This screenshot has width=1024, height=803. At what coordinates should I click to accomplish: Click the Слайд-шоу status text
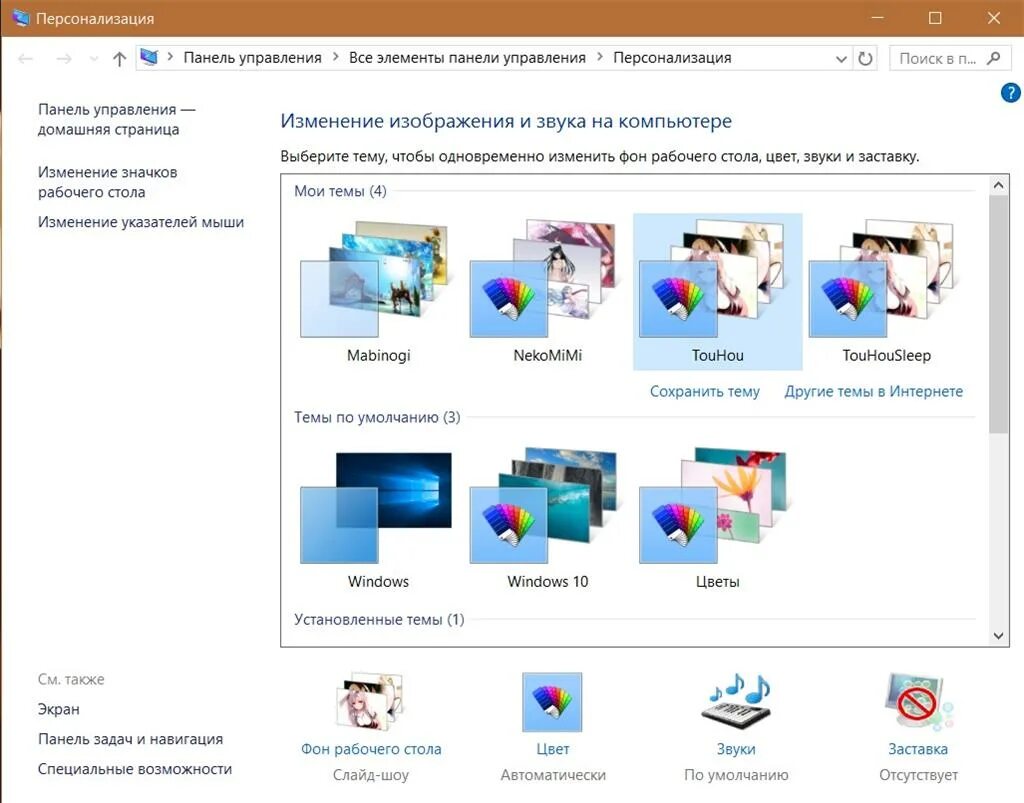(371, 775)
